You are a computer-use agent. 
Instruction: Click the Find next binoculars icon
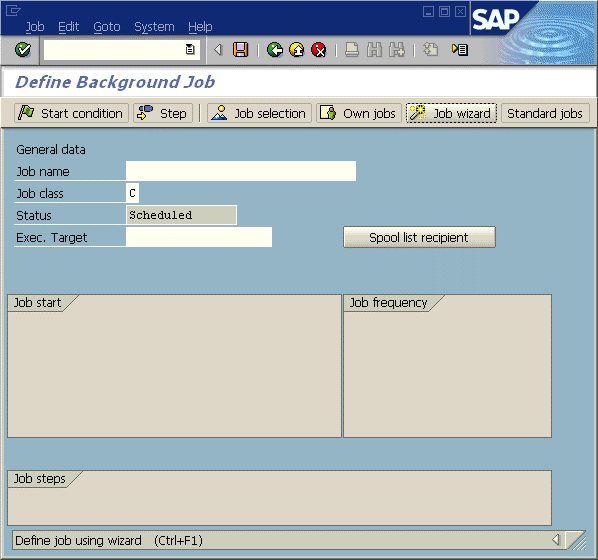[x=397, y=50]
